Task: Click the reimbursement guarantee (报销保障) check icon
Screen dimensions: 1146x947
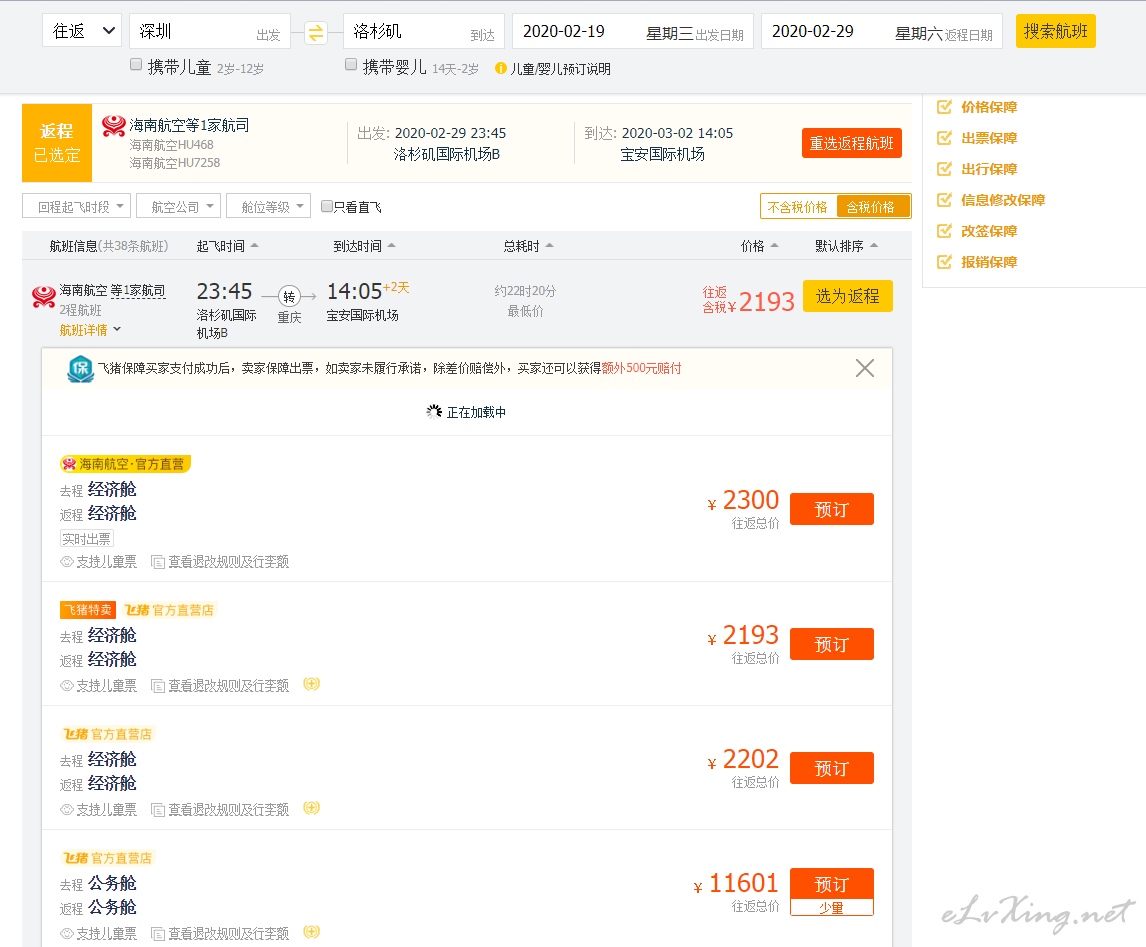Action: point(944,262)
